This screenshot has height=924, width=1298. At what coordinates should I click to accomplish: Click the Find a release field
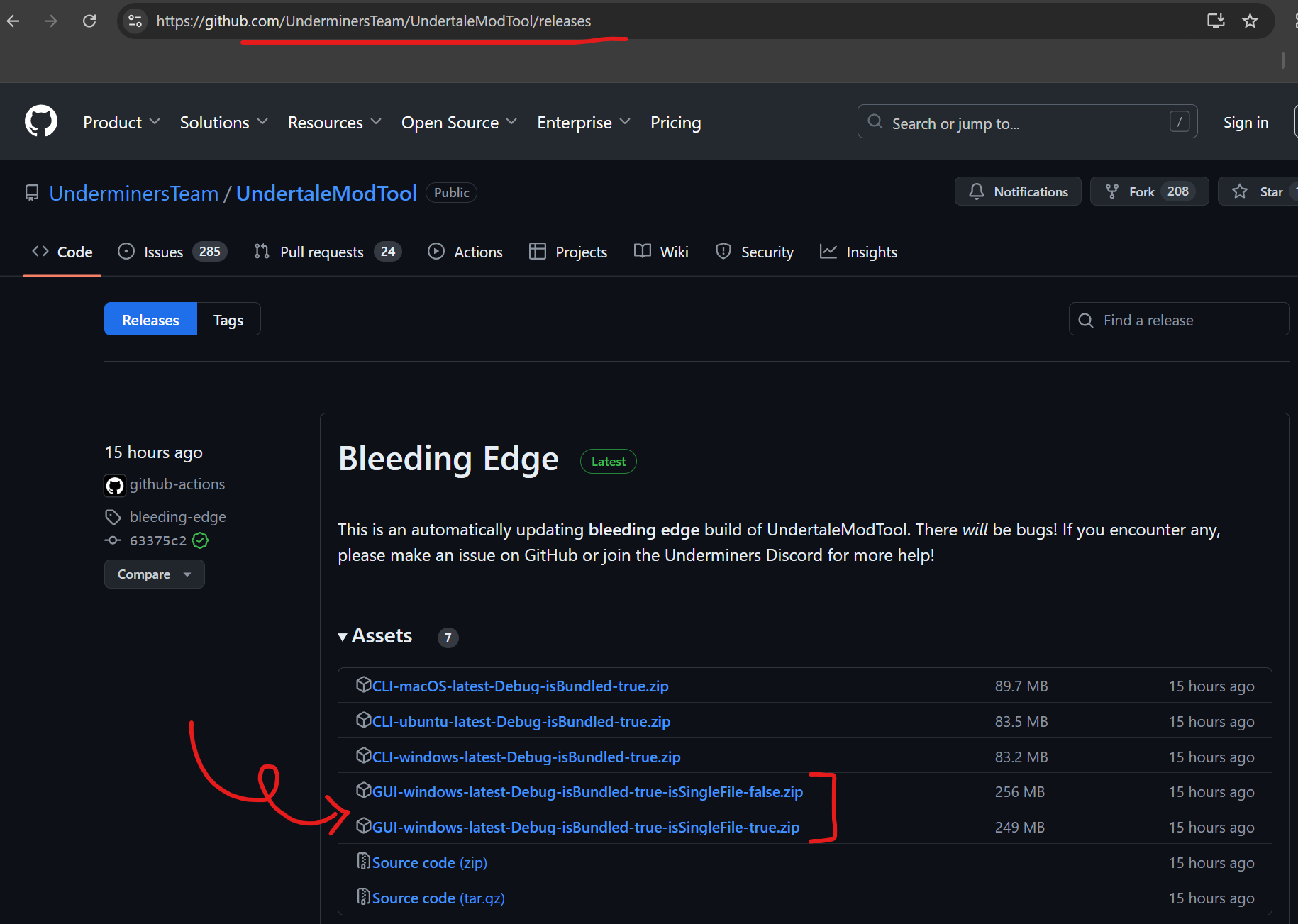[1179, 321]
